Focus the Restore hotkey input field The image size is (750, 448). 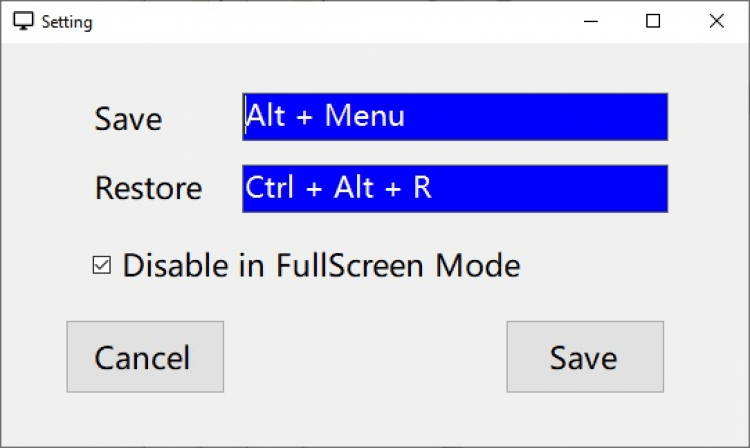pos(455,189)
